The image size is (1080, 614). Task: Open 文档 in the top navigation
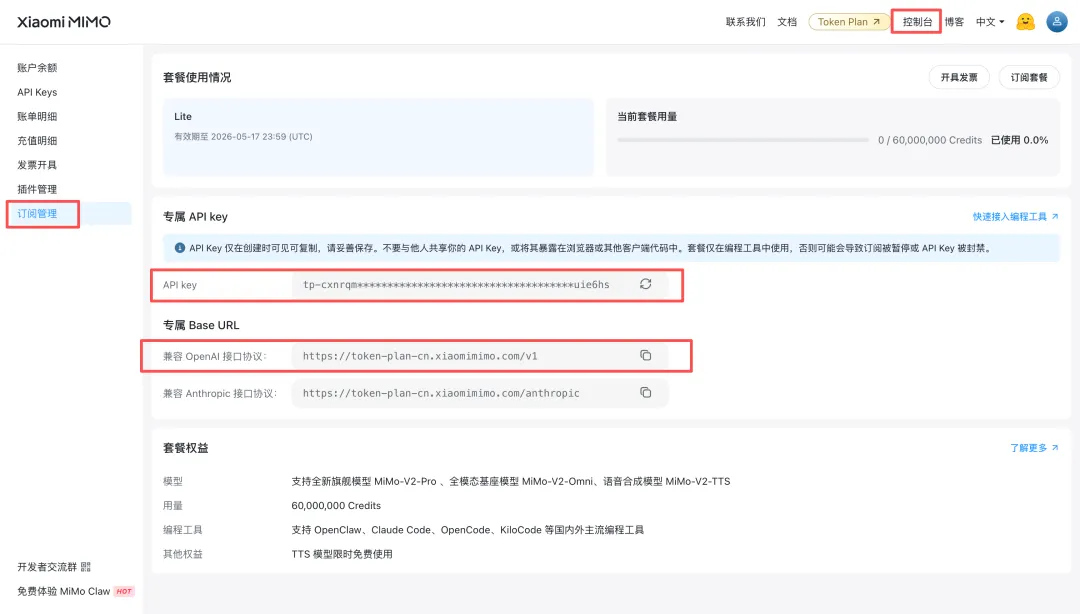coord(787,22)
